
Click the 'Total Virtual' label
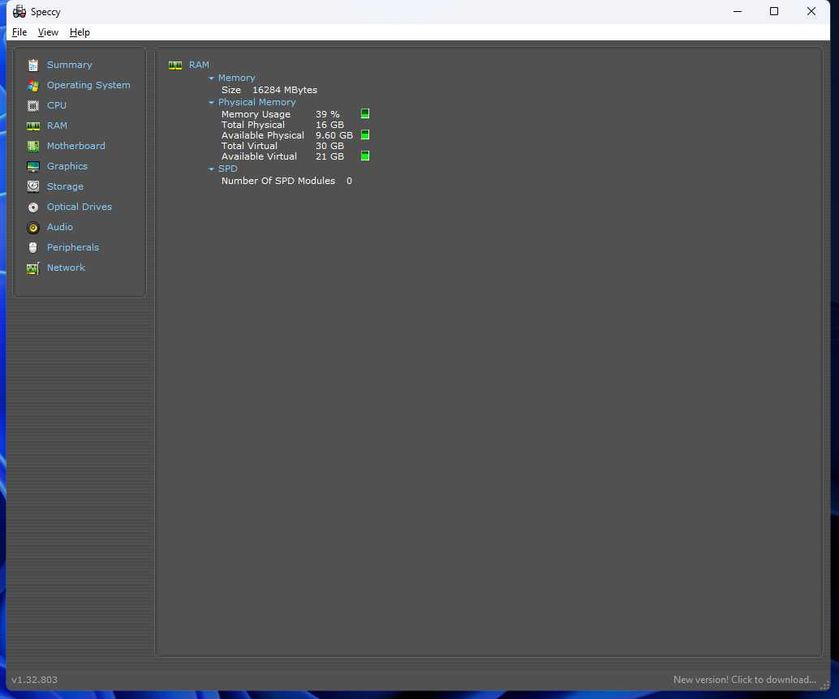[249, 146]
